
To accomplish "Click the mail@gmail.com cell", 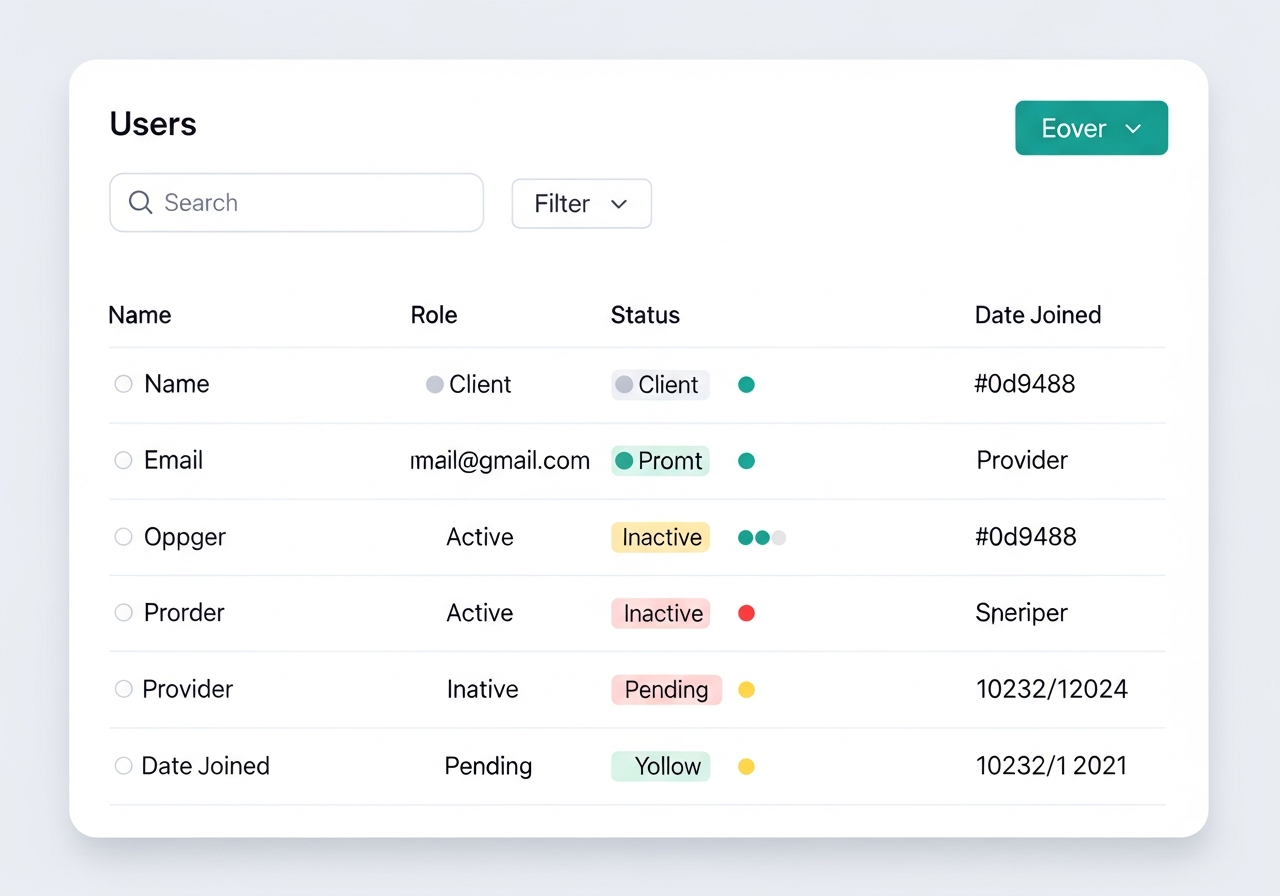I will 500,460.
